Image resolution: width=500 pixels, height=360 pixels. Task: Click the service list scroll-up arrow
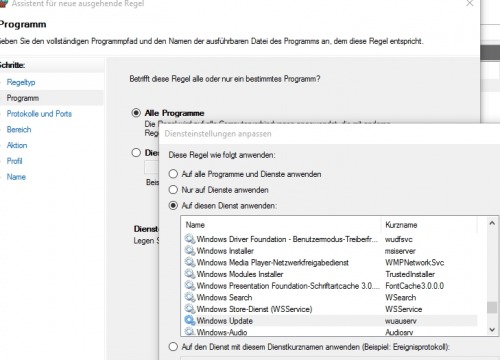click(x=492, y=223)
